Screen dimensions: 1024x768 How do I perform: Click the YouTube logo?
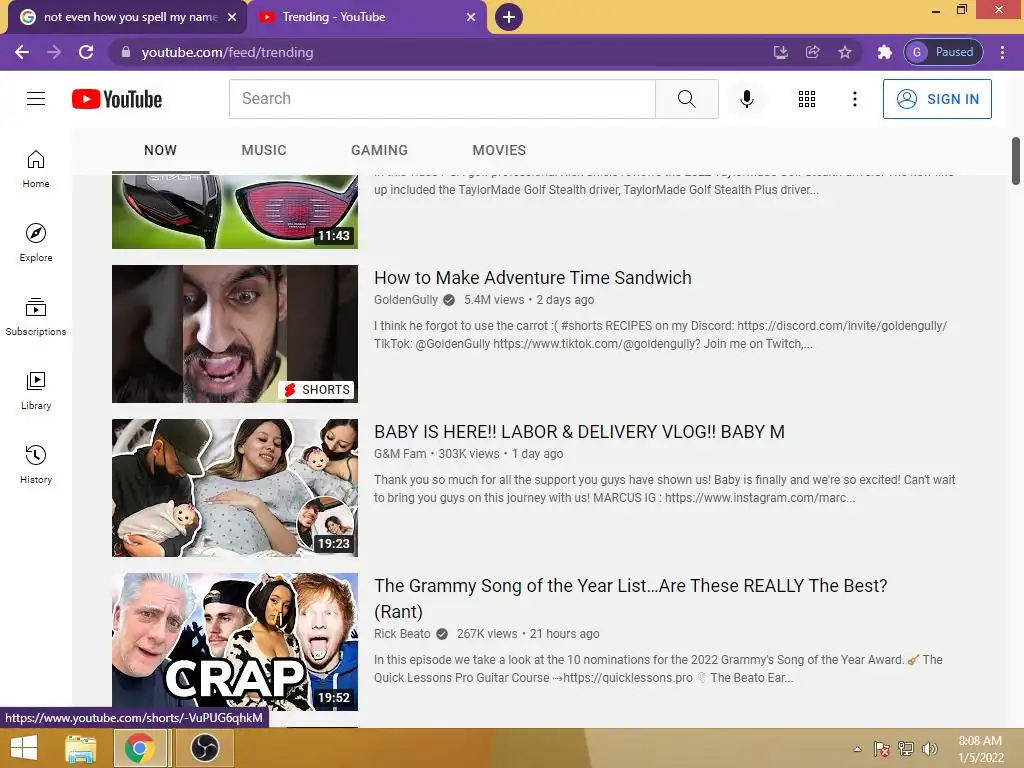(117, 99)
